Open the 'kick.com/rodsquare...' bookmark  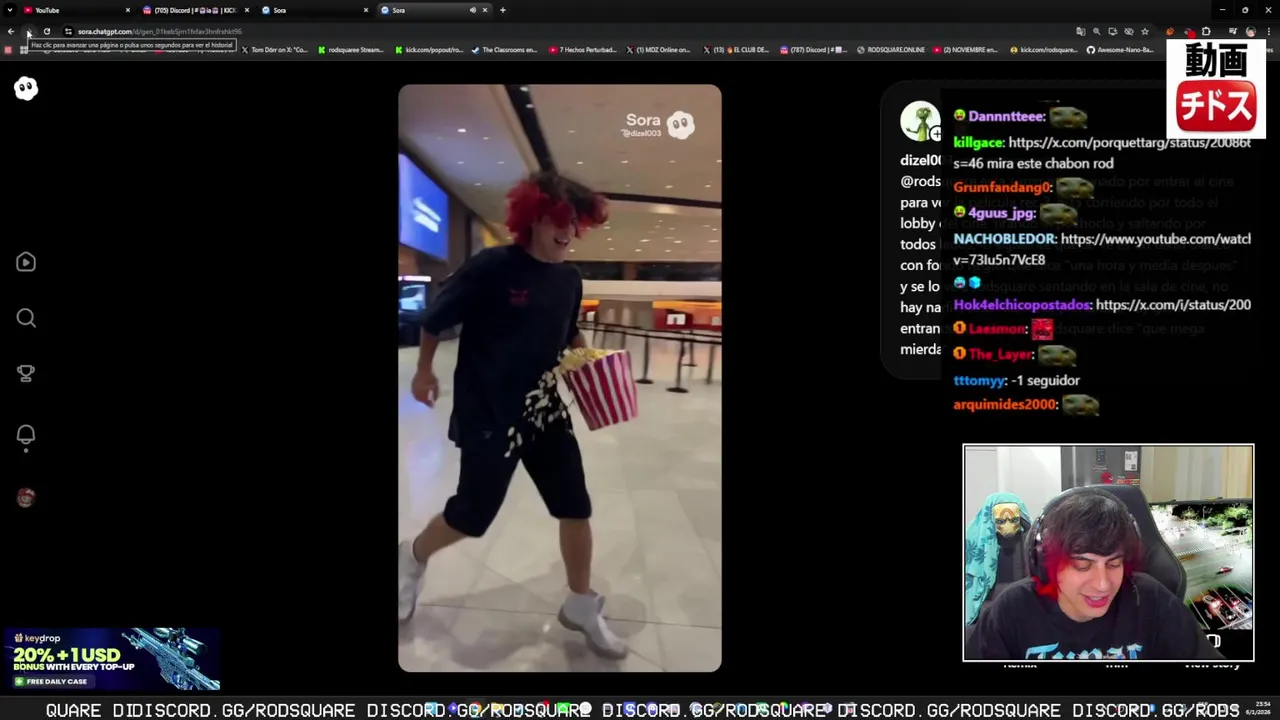tap(1044, 49)
